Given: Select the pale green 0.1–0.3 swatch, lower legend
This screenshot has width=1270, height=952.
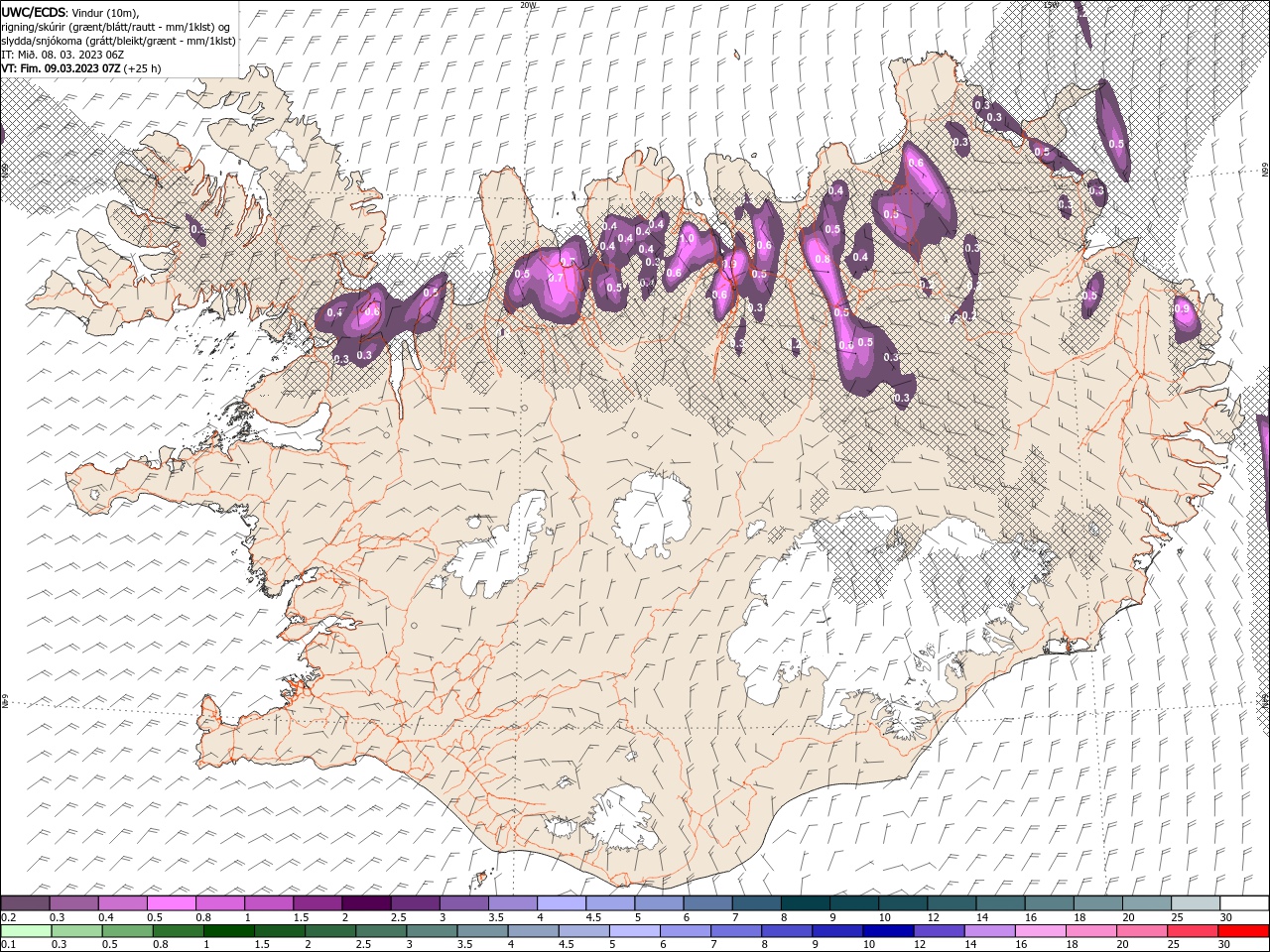Looking at the screenshot, I should pyautogui.click(x=26, y=931).
